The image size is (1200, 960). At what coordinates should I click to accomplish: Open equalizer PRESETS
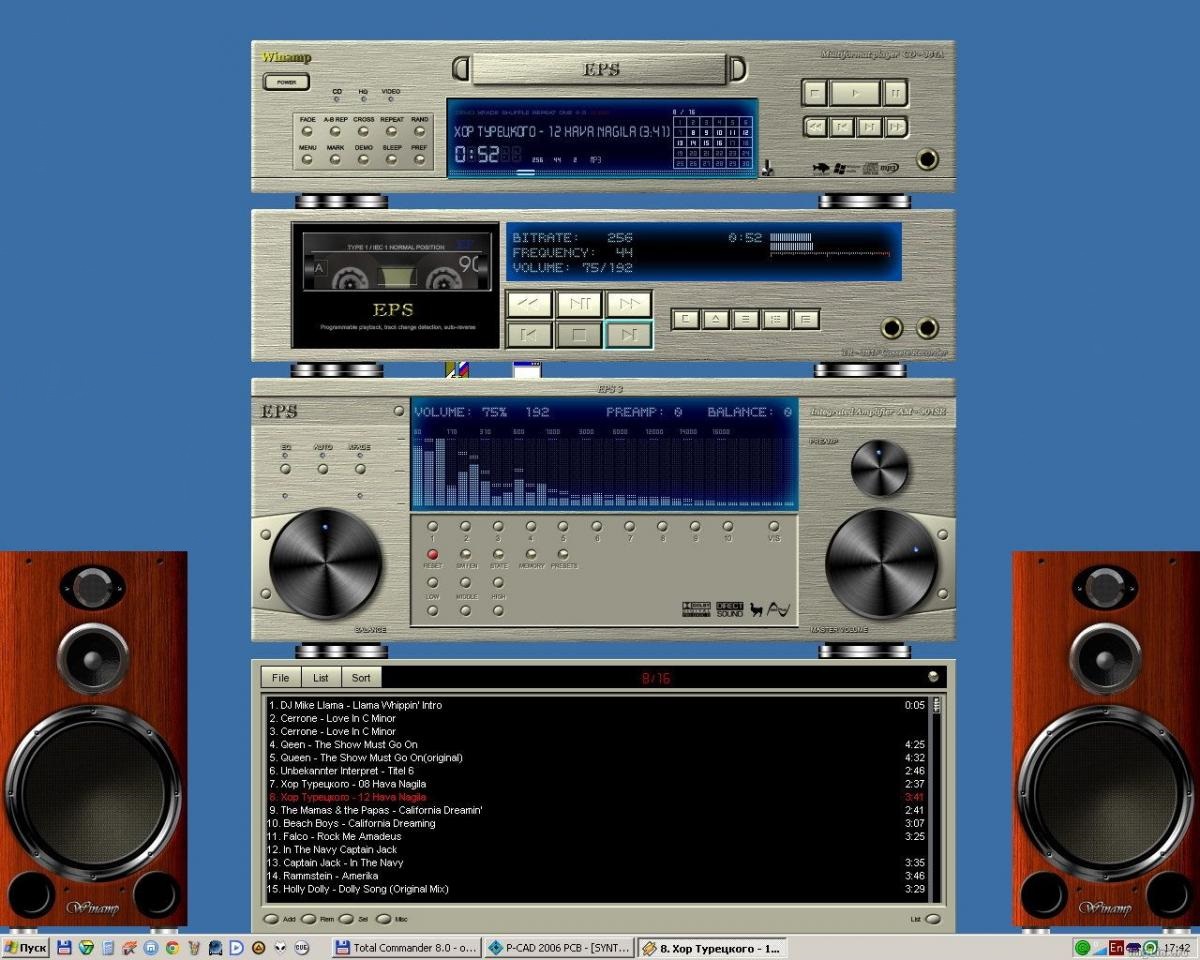click(563, 554)
